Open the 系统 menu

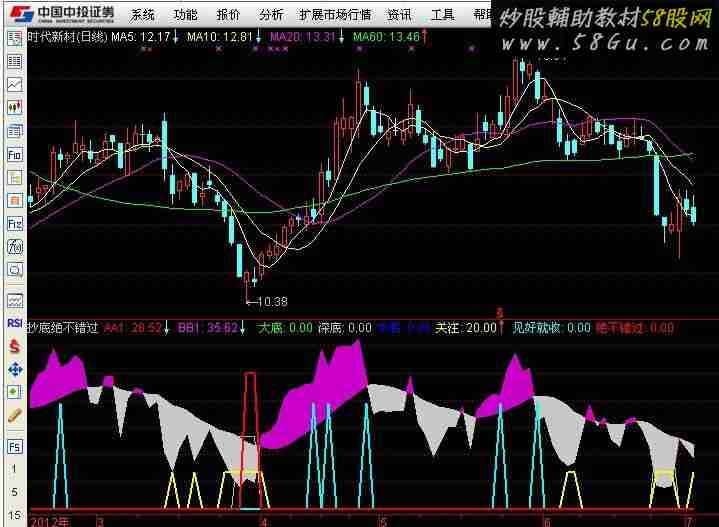tap(143, 14)
